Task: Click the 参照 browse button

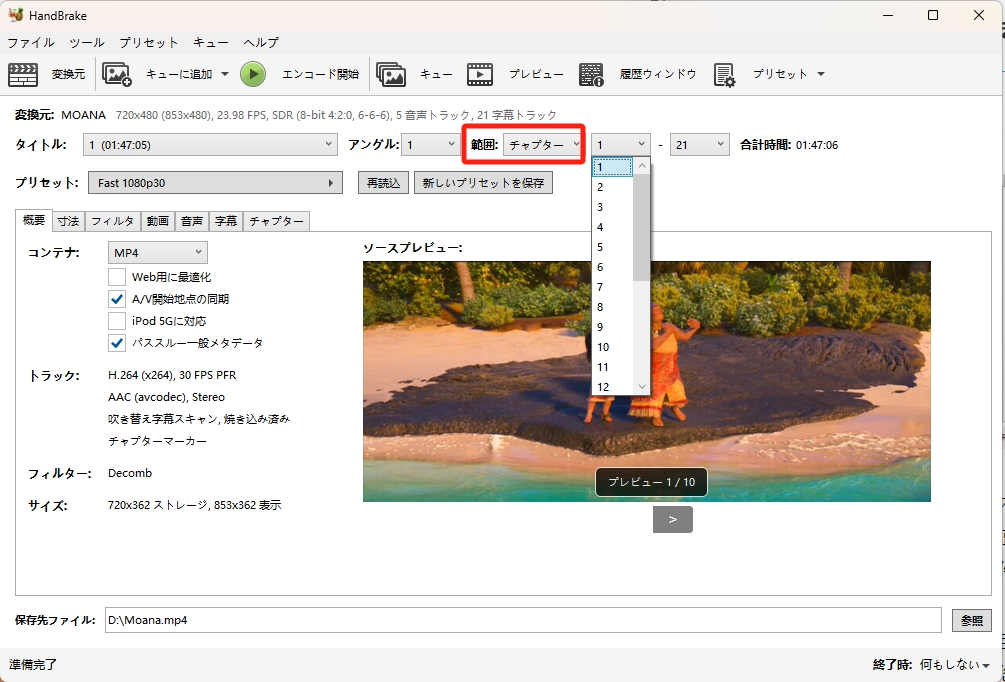Action: (x=972, y=620)
